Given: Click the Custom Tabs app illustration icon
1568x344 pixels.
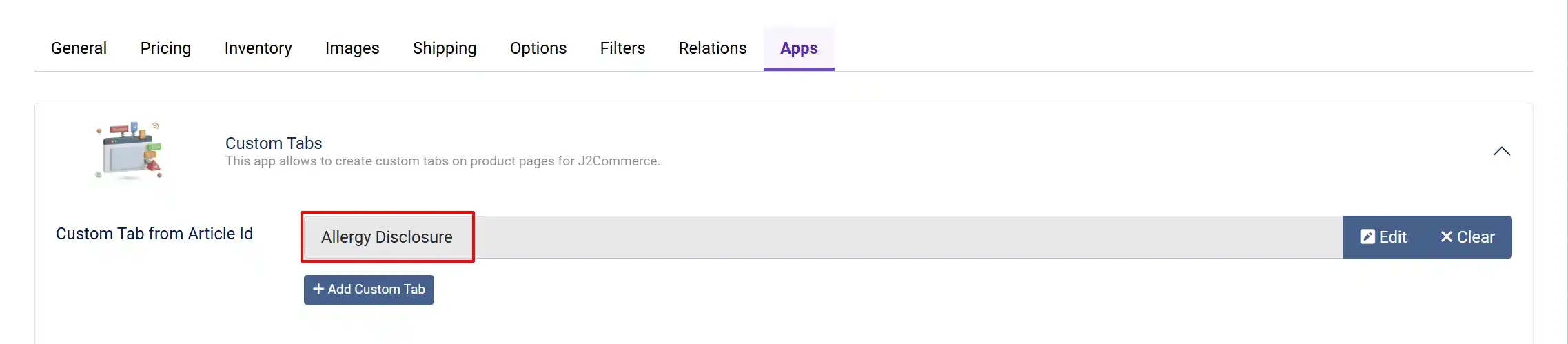Looking at the screenshot, I should (130, 151).
